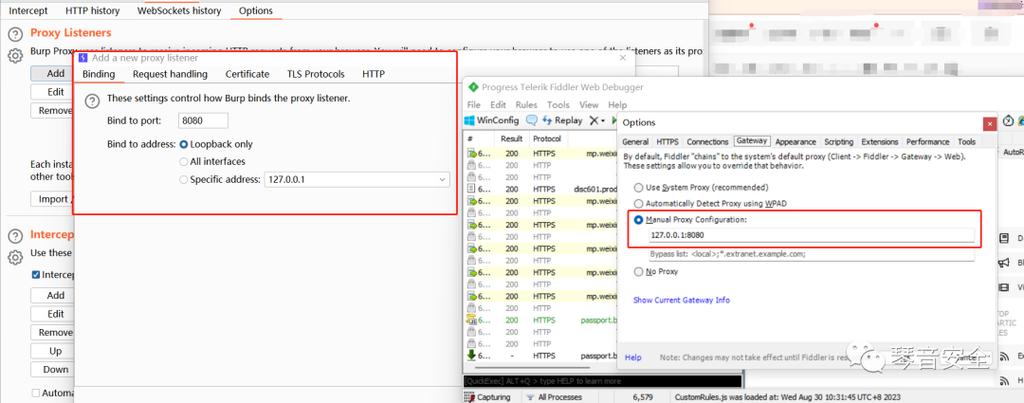
Task: Click the book icon in Fiddler's right panel
Action: pyautogui.click(x=1004, y=238)
